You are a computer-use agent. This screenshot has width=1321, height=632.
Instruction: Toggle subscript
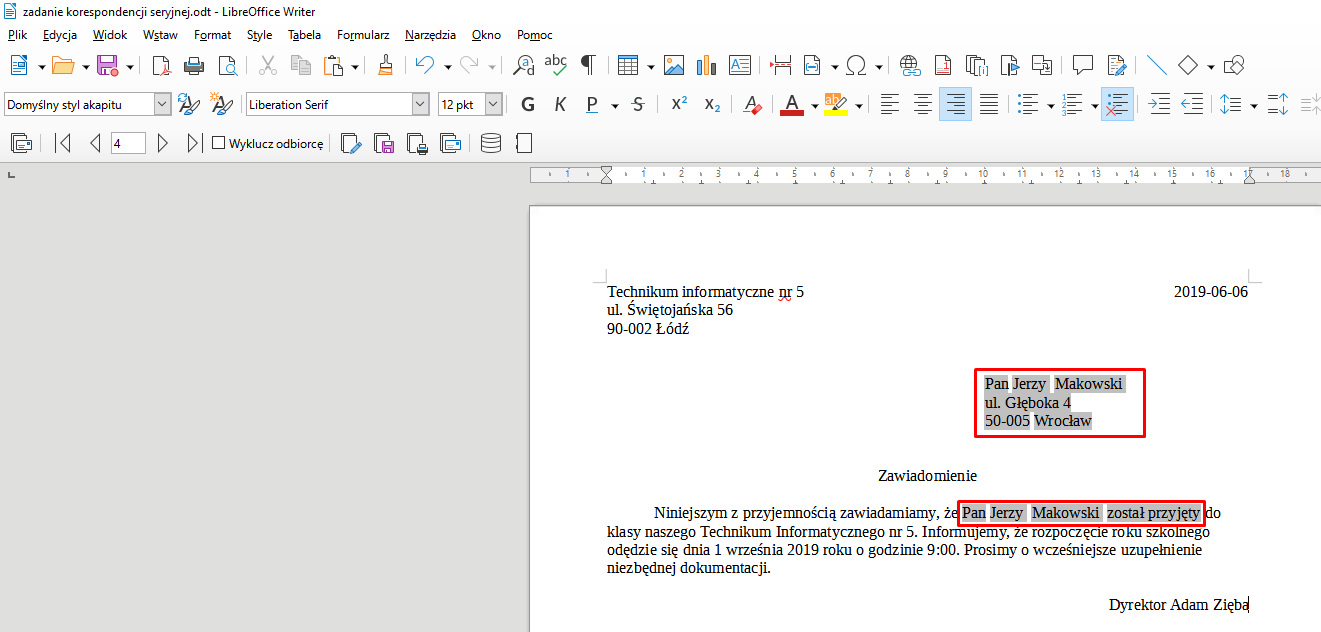712,104
